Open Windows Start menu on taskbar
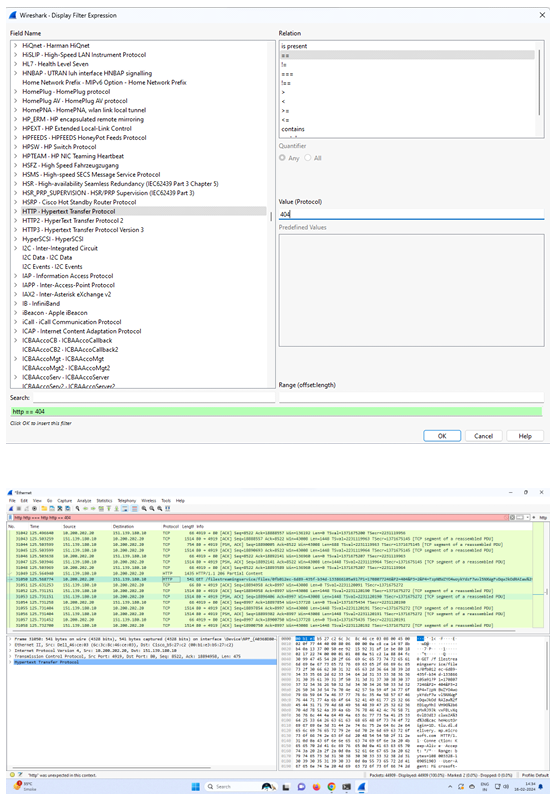 tap(195, 787)
